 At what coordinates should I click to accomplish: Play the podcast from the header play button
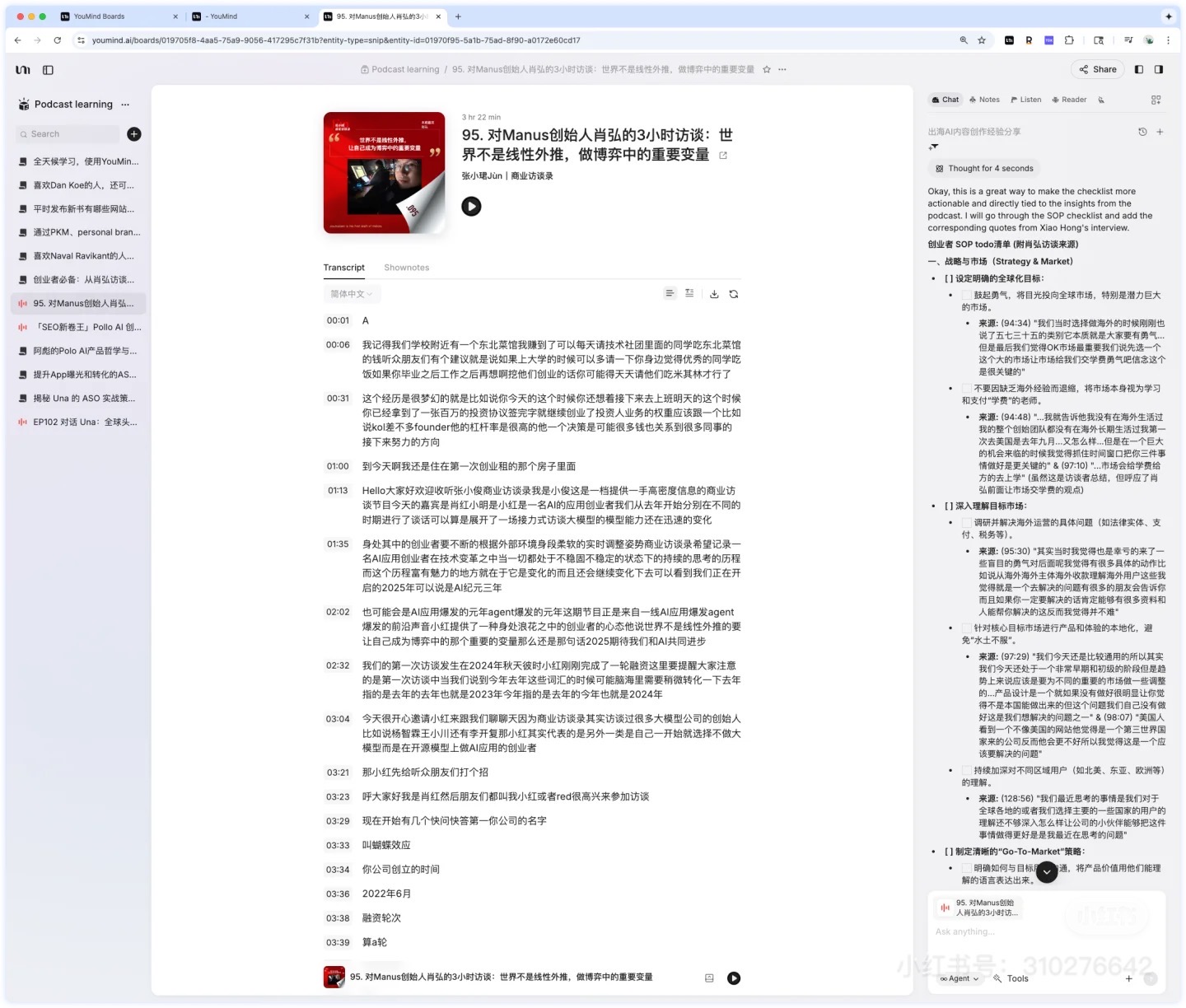471,207
